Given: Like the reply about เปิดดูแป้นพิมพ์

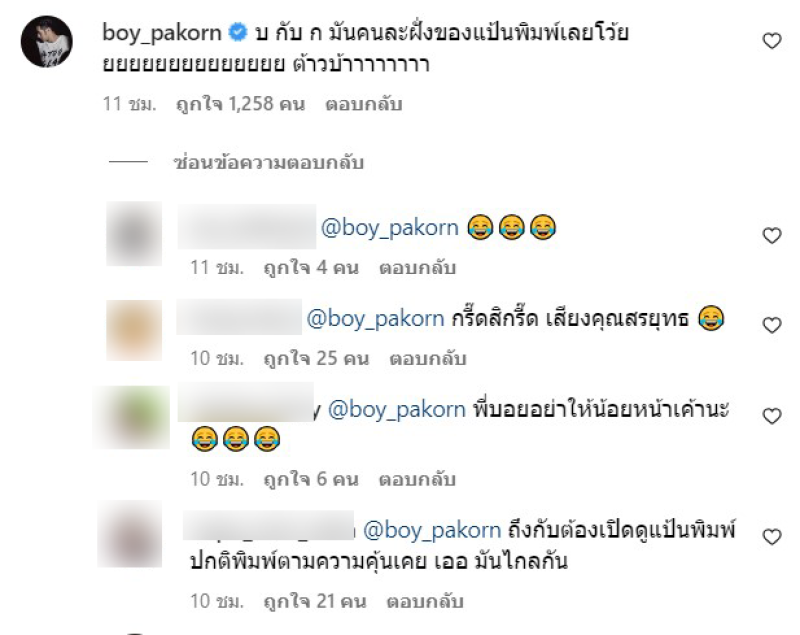Looking at the screenshot, I should [x=771, y=537].
